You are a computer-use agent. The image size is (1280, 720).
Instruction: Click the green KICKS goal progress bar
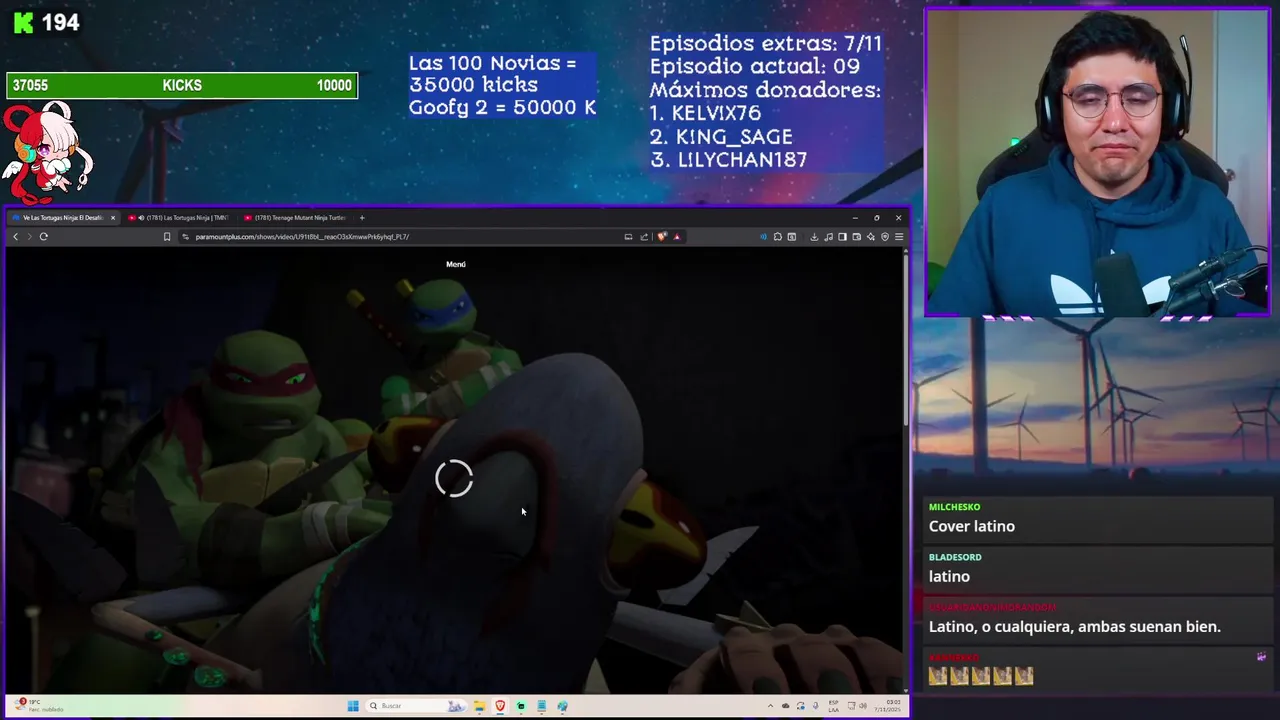tap(182, 86)
